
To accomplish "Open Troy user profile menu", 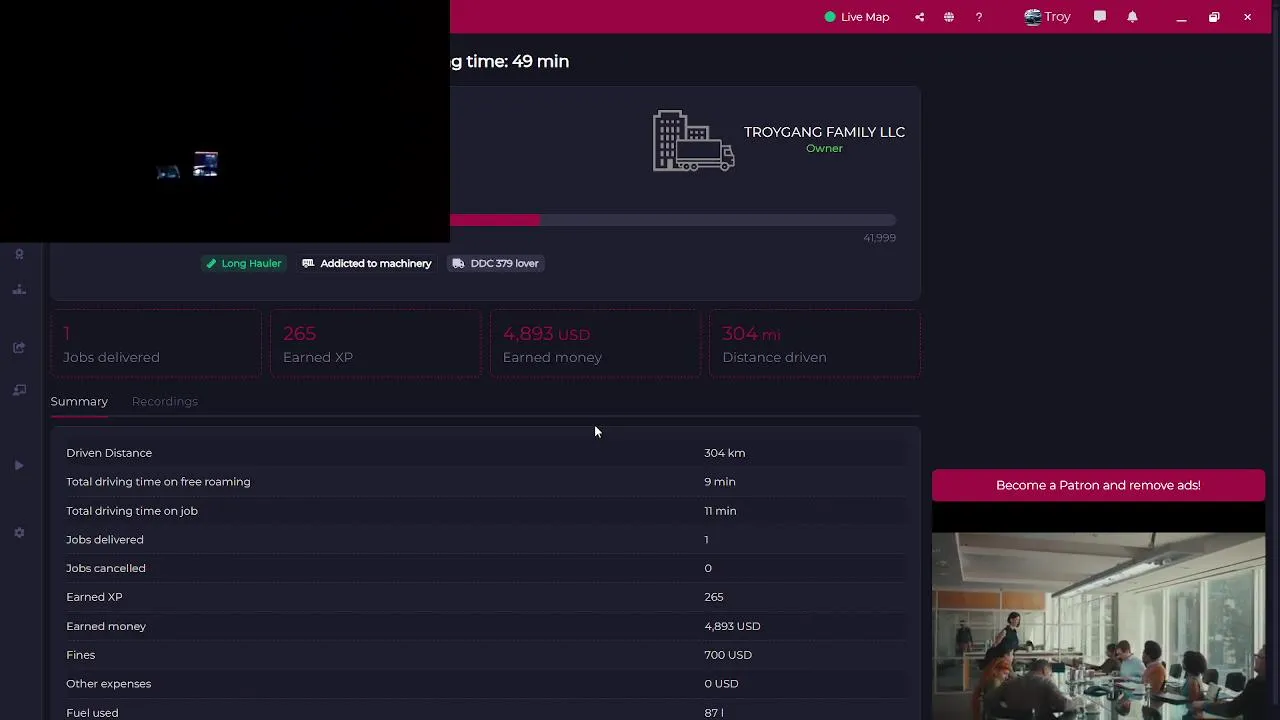I will coord(1047,17).
